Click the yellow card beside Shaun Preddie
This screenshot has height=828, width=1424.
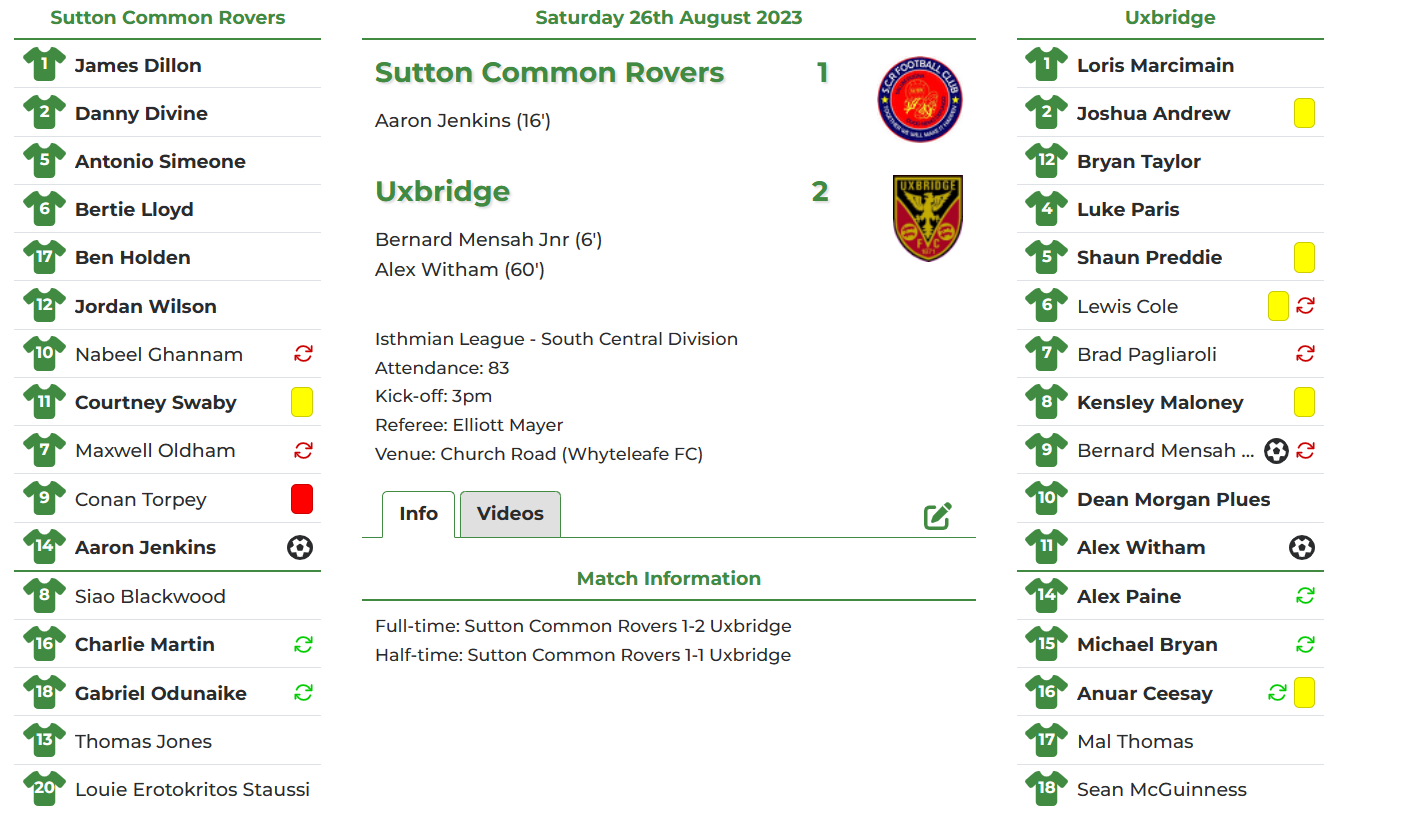1304,257
